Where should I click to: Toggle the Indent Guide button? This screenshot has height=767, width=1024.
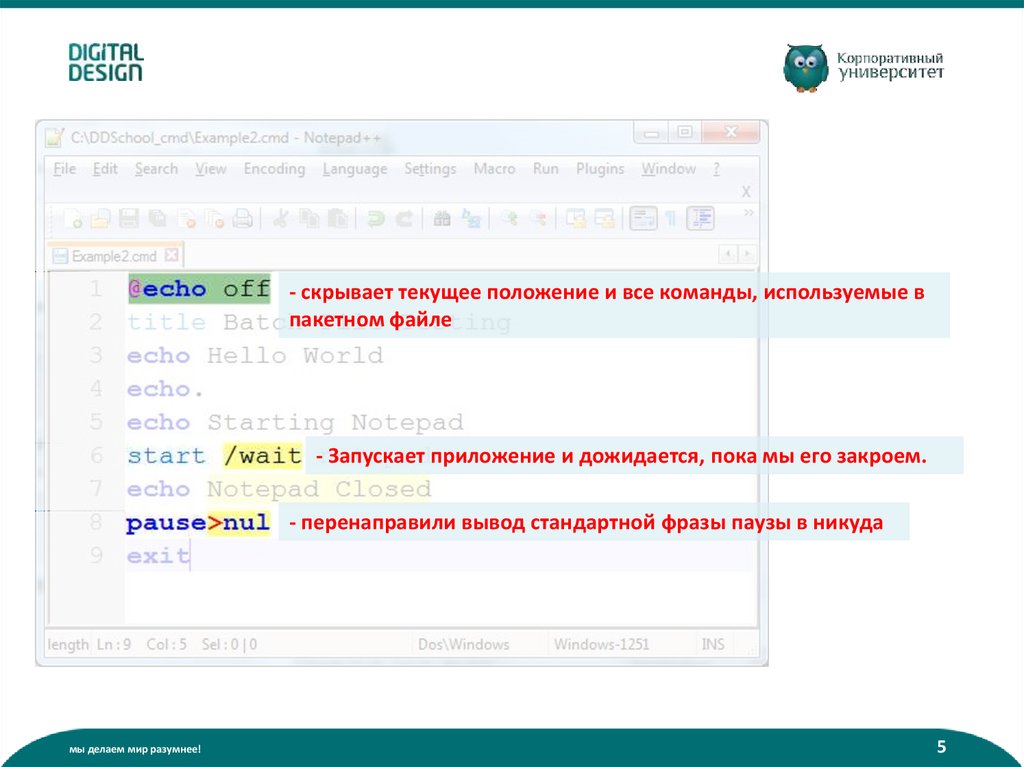(702, 217)
